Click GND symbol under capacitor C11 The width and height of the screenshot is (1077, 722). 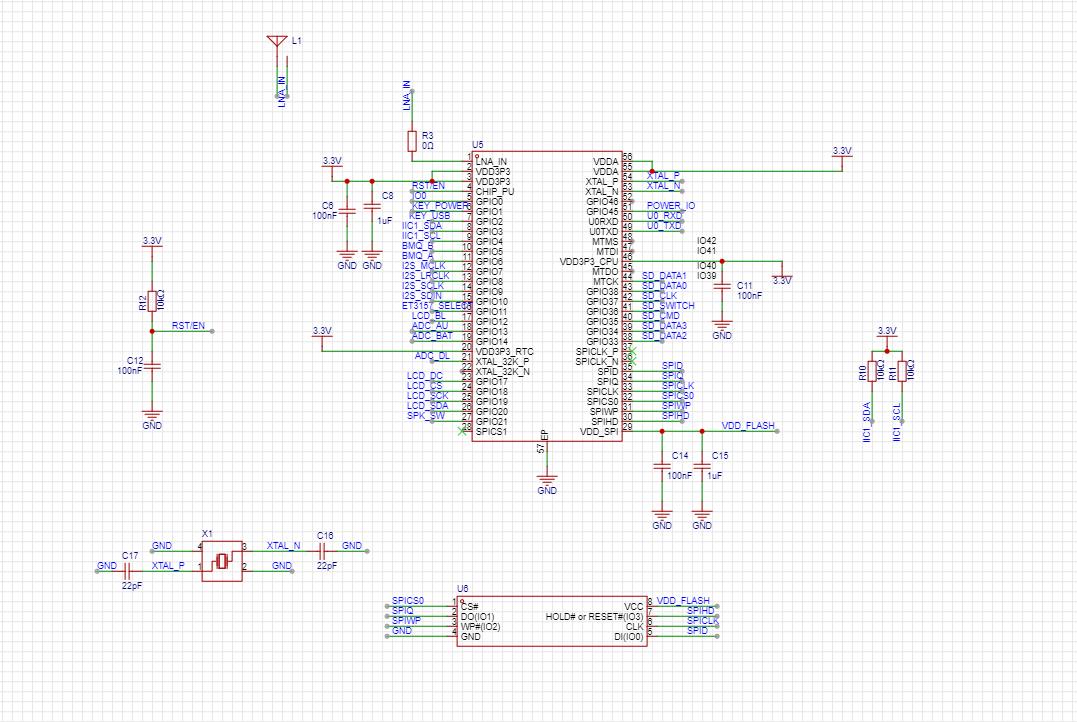coord(722,328)
